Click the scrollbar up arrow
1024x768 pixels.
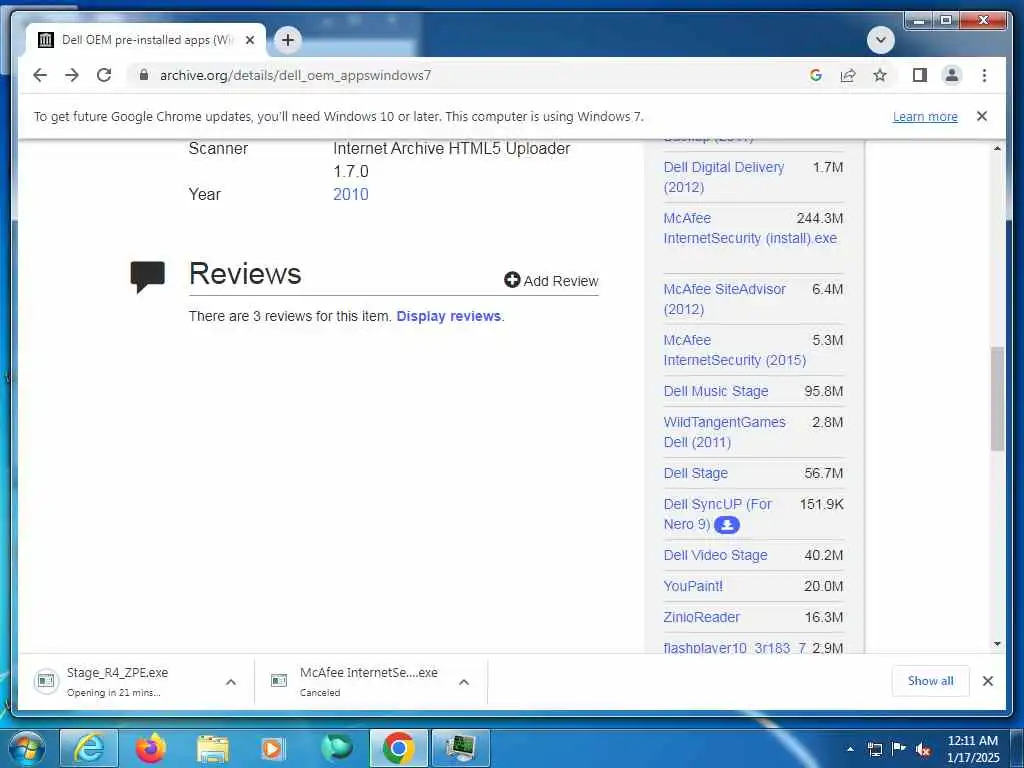(997, 148)
